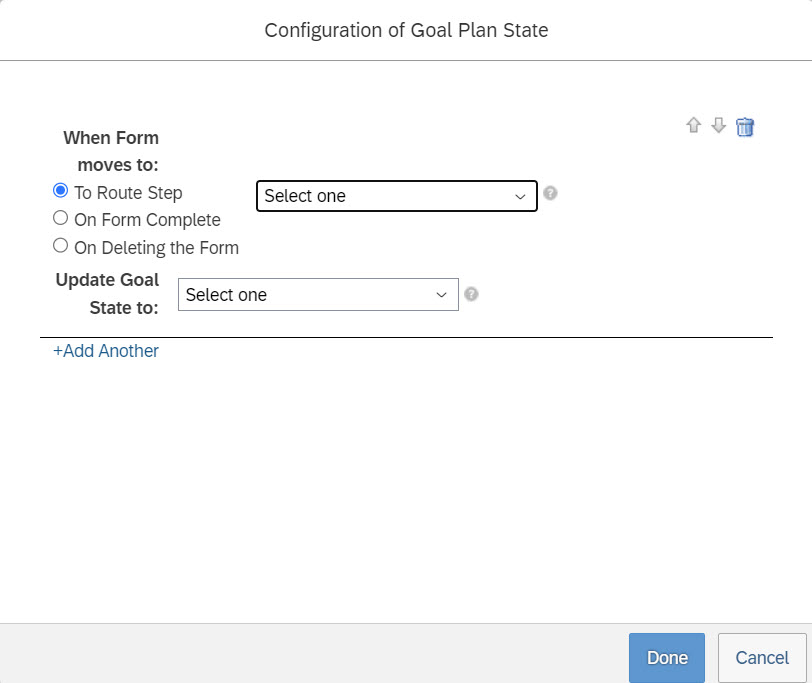Move the rule down with the down arrow
The width and height of the screenshot is (812, 683).
pos(718,125)
